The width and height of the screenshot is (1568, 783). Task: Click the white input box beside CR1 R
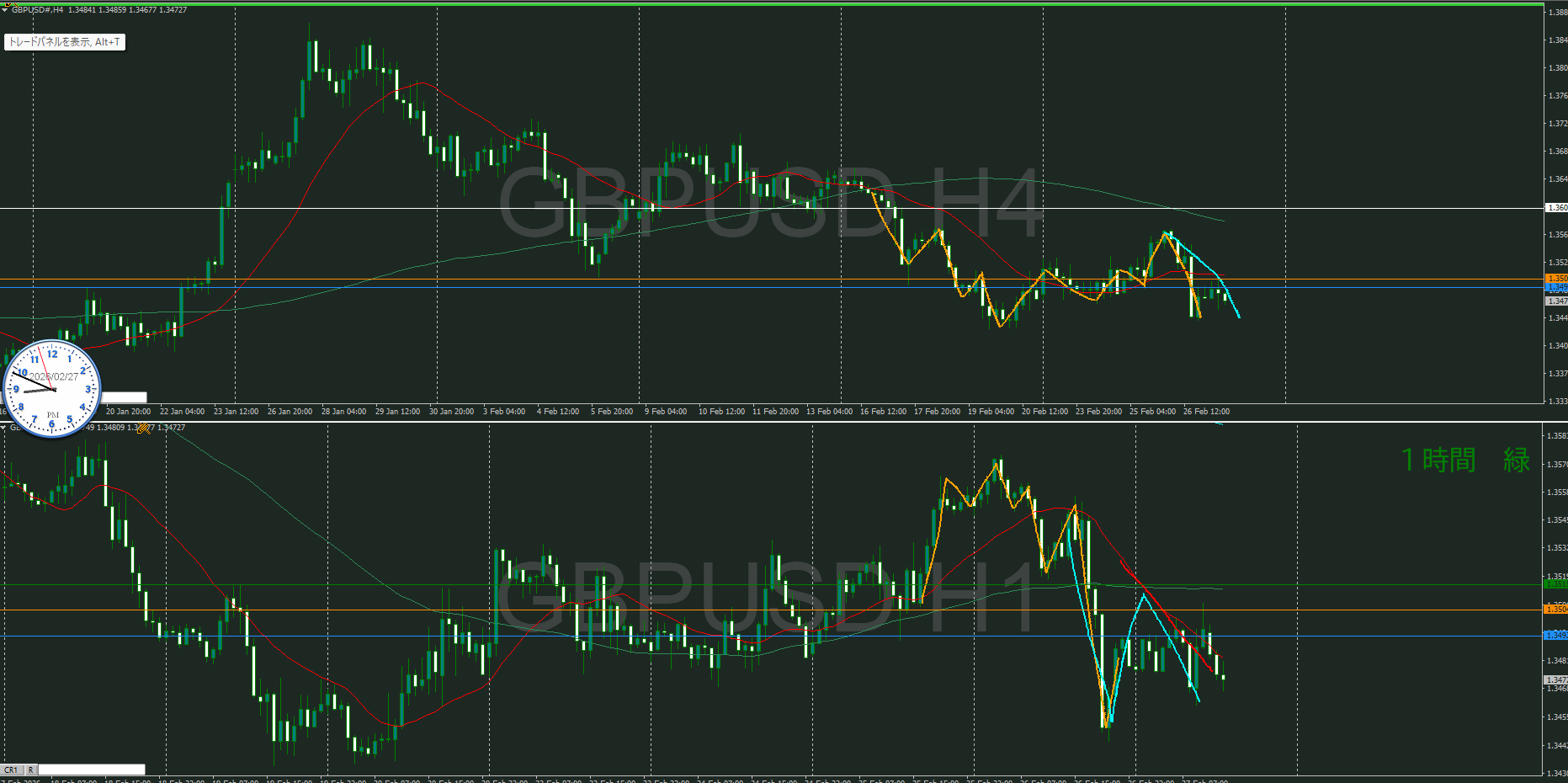coord(92,770)
